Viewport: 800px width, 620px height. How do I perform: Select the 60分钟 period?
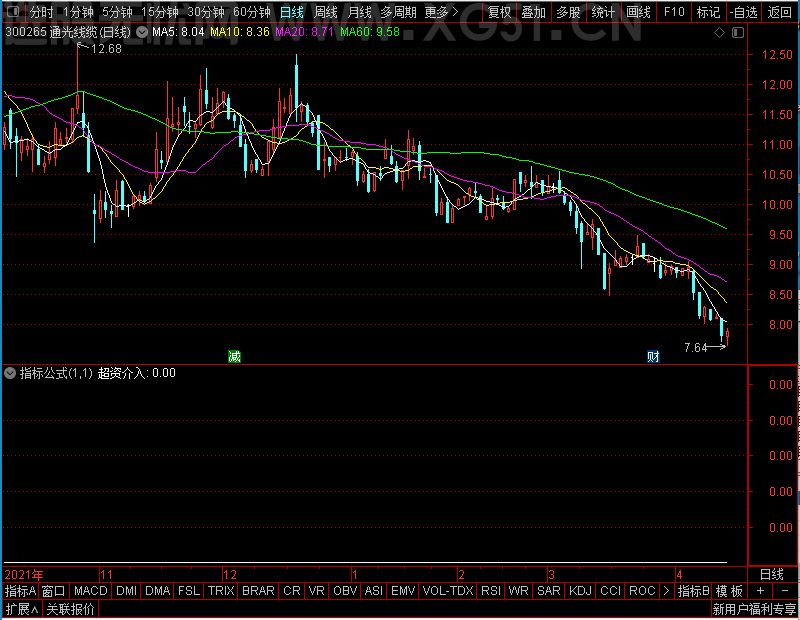click(252, 12)
